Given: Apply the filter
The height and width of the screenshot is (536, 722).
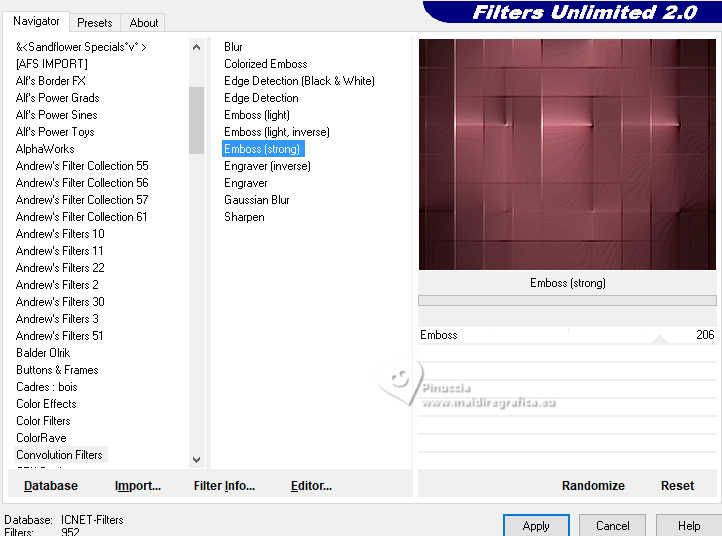Looking at the screenshot, I should (x=536, y=525).
